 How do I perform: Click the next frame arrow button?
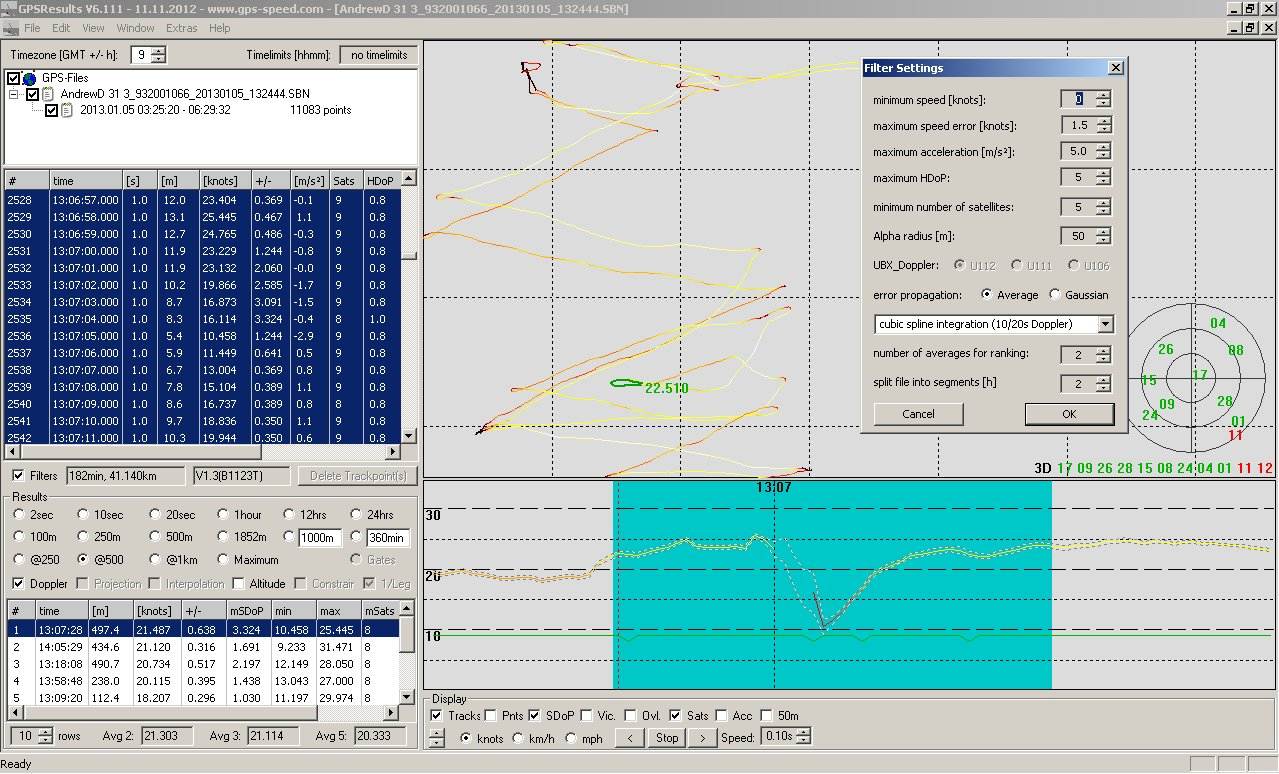[703, 738]
